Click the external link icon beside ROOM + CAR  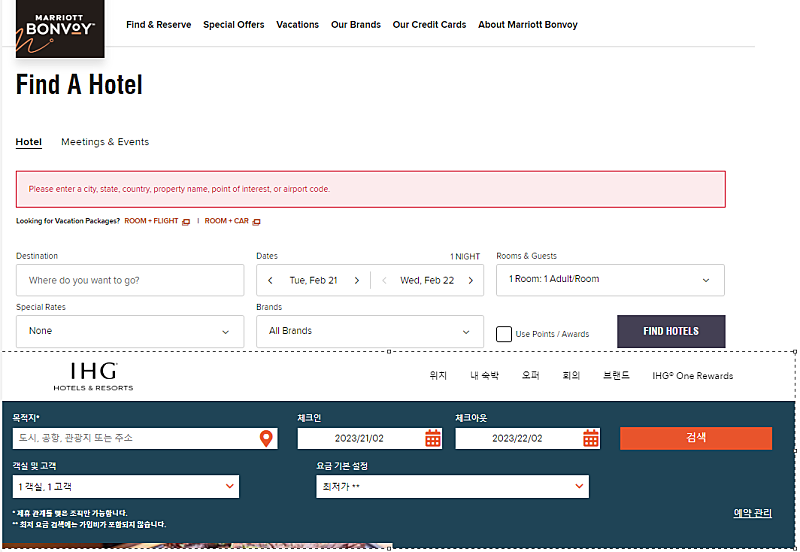click(x=257, y=221)
